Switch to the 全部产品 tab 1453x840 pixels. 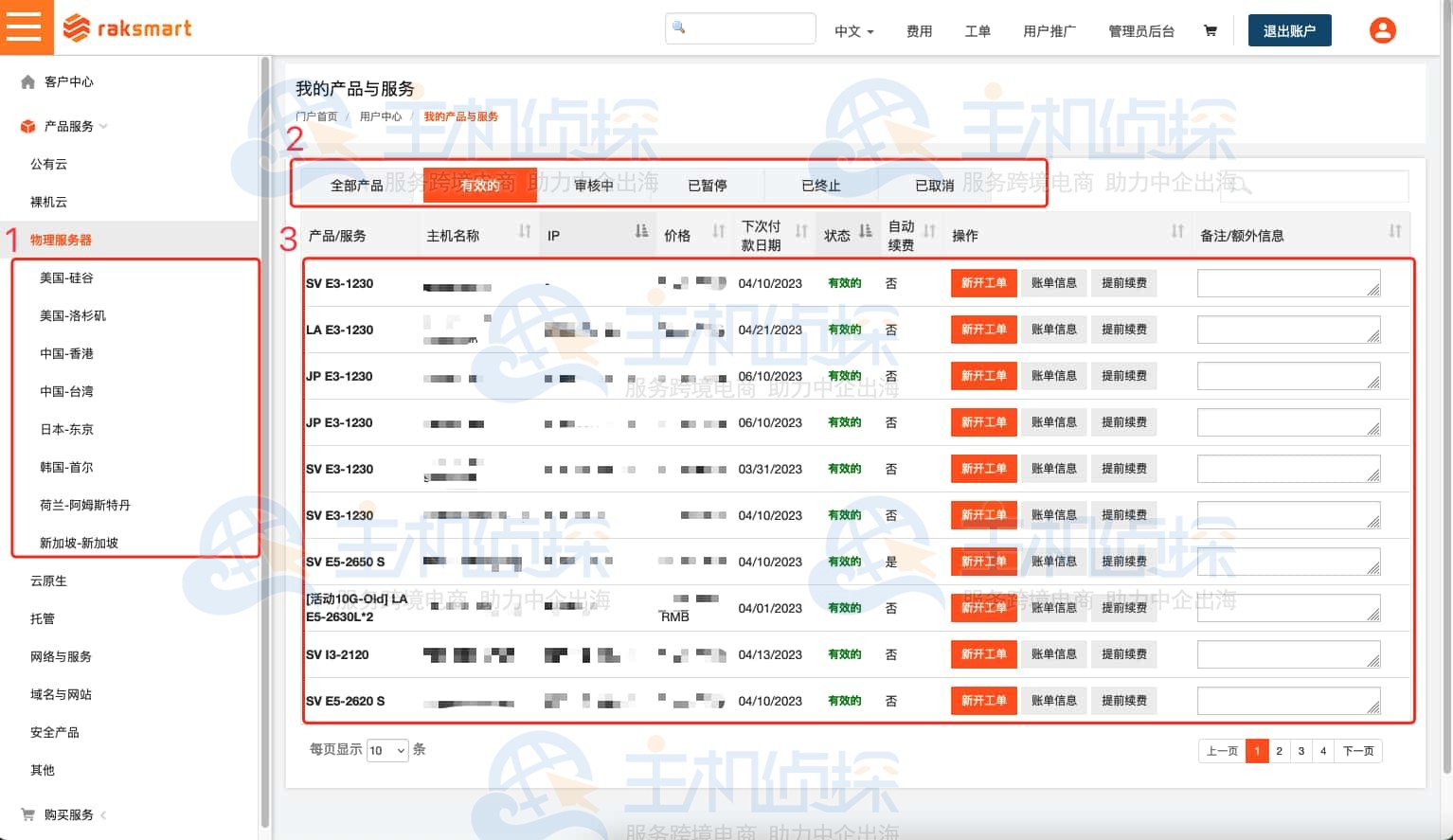tap(357, 186)
